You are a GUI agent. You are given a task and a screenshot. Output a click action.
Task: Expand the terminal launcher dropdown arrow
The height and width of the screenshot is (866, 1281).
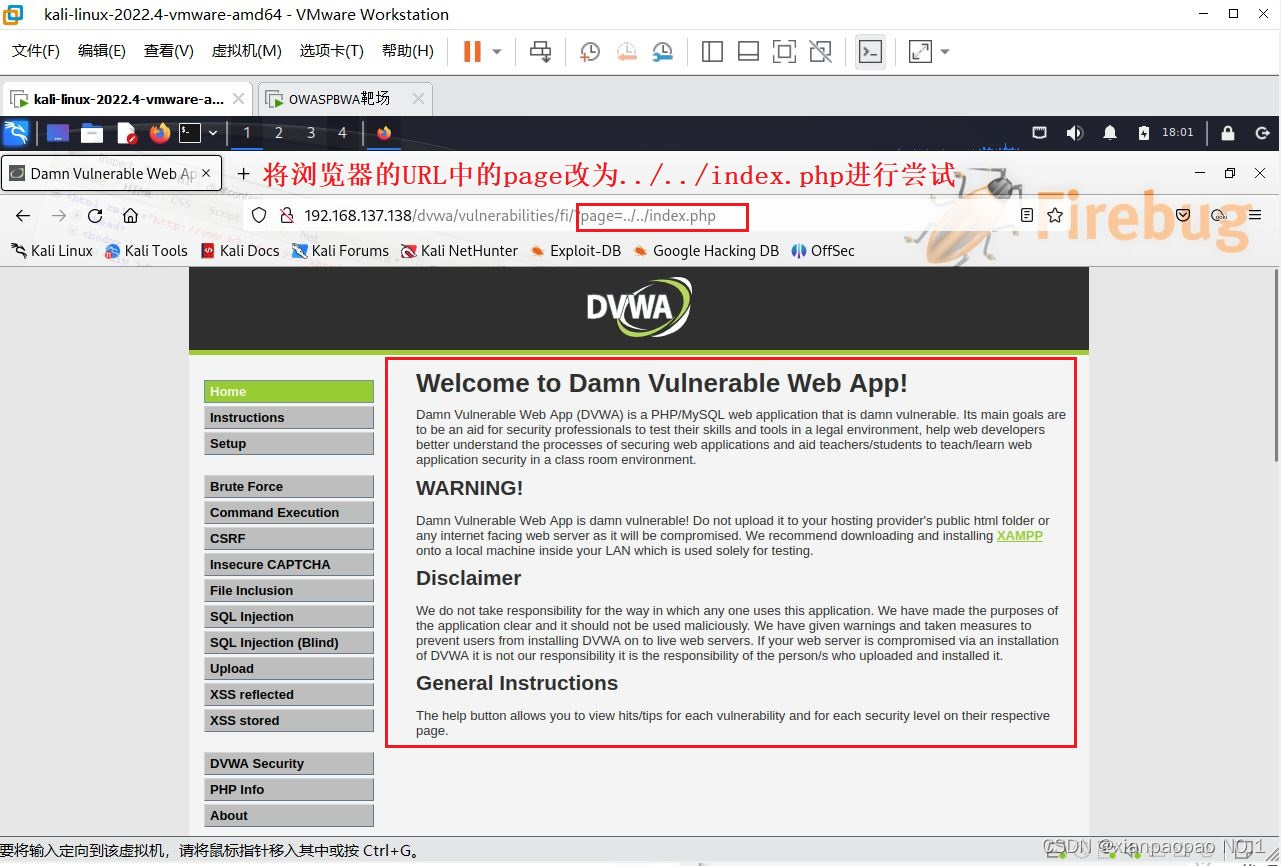coord(213,133)
